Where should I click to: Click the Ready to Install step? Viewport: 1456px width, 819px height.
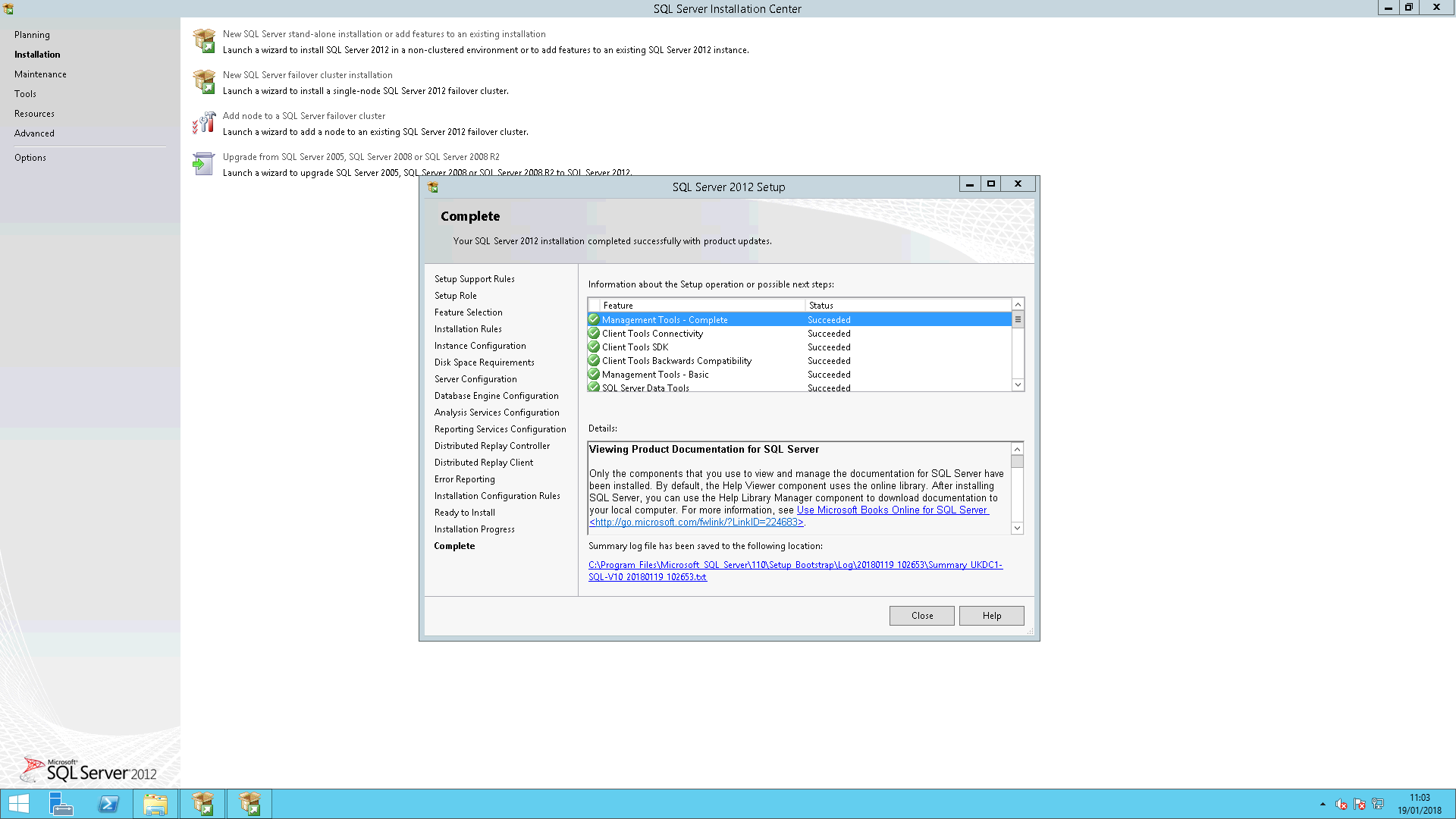[x=464, y=513]
